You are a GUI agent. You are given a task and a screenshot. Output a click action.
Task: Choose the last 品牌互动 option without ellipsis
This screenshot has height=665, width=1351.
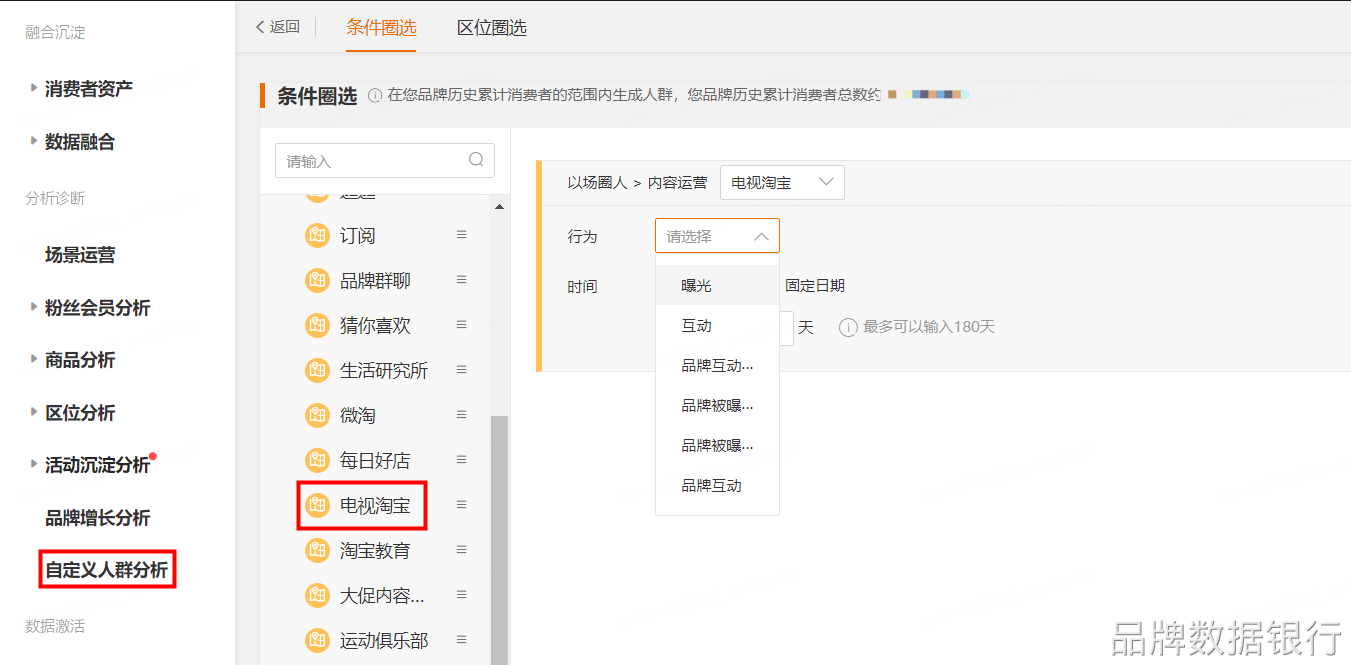point(717,485)
